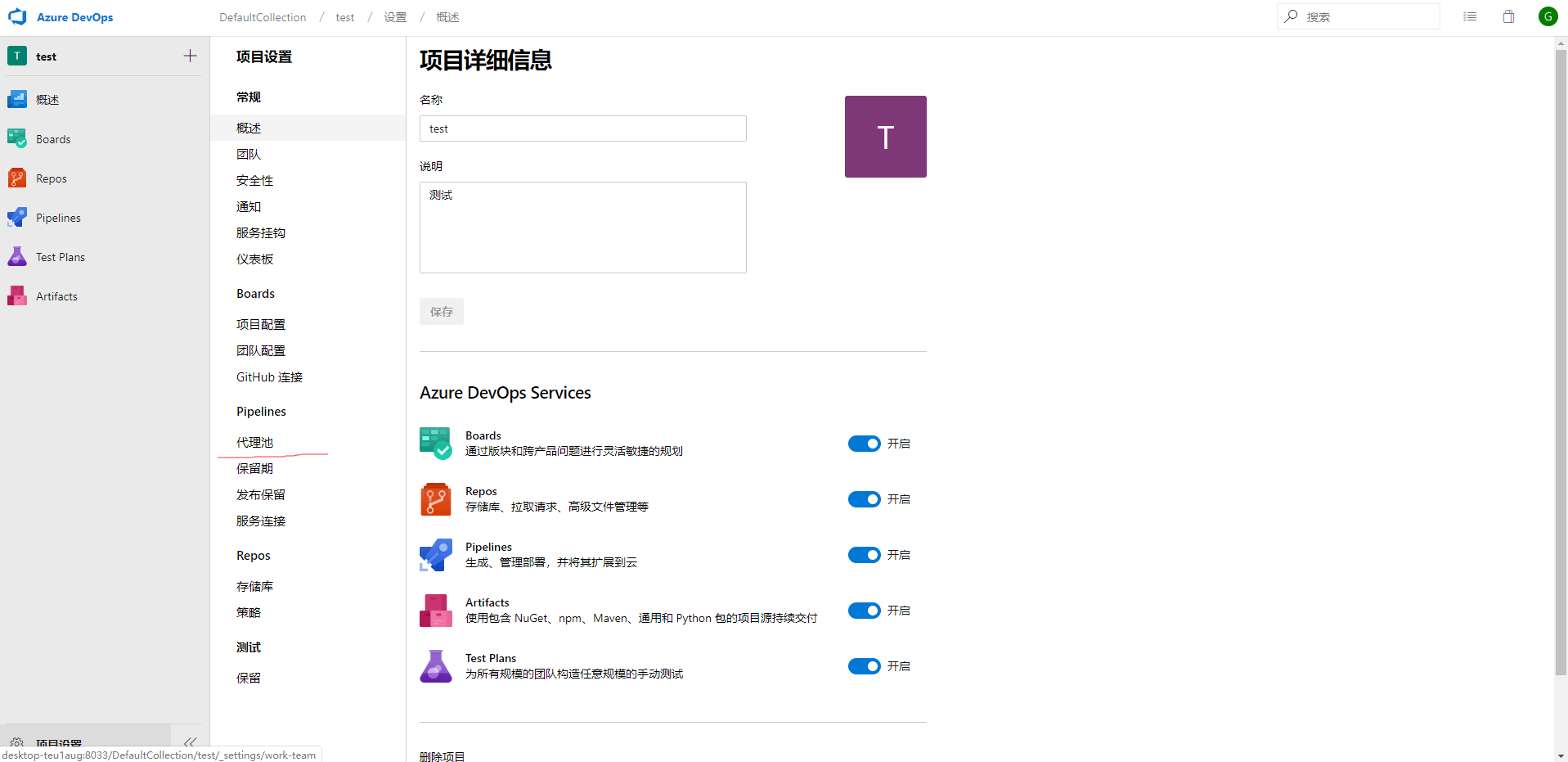
Task: Open Boards from the left sidebar
Action: click(x=53, y=139)
